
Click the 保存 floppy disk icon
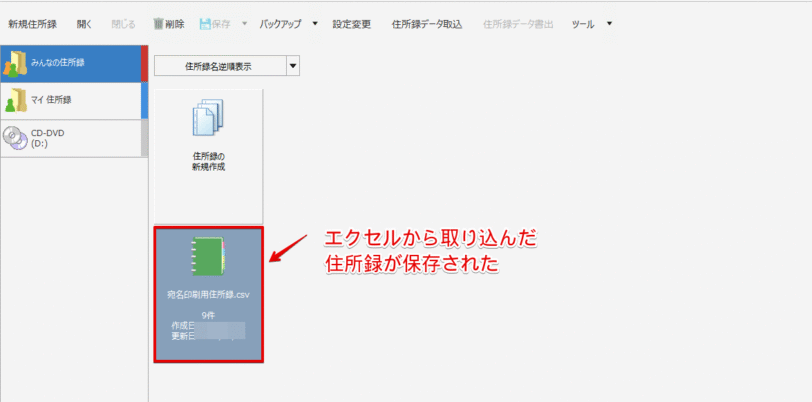[205, 24]
